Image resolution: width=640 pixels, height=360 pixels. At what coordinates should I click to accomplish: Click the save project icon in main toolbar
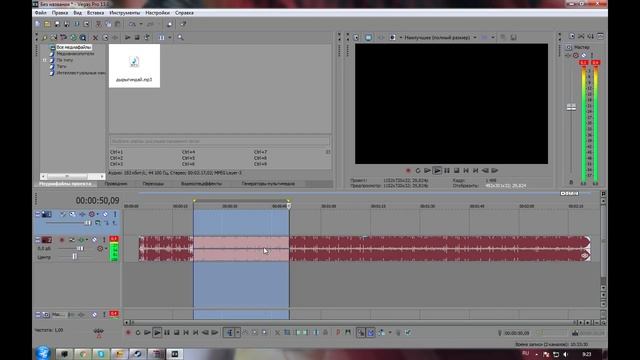tap(57, 24)
